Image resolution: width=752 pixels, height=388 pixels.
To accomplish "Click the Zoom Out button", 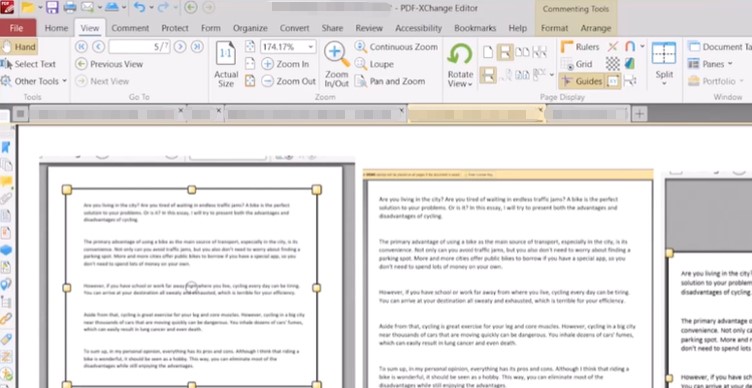I will click(289, 81).
